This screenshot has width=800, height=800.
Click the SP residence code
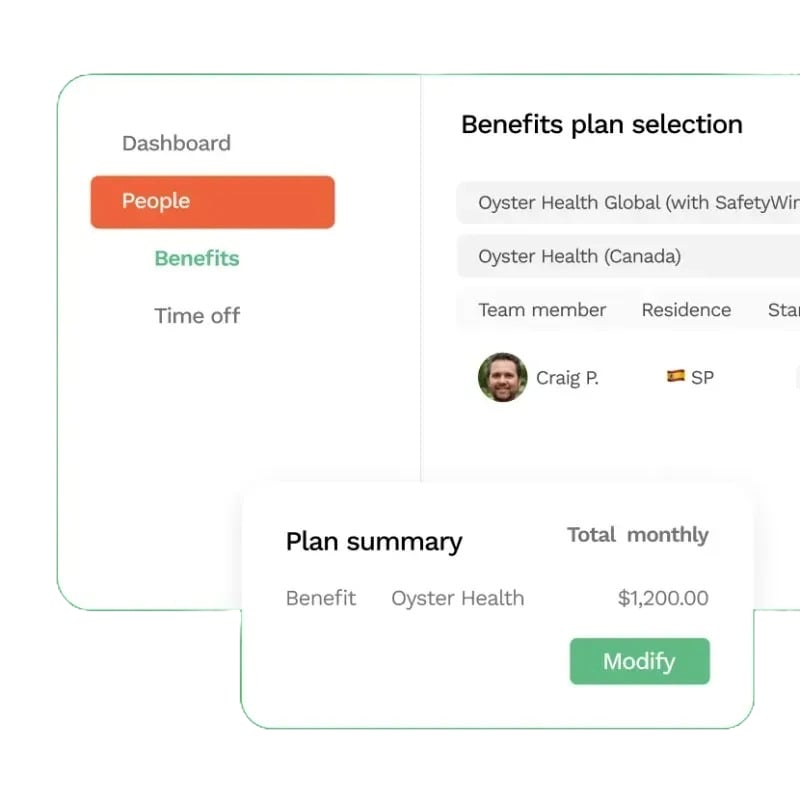click(x=702, y=378)
